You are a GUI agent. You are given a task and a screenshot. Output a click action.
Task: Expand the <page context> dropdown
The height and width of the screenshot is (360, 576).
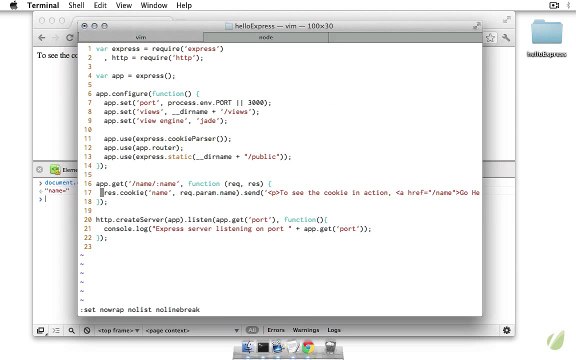coord(192,331)
